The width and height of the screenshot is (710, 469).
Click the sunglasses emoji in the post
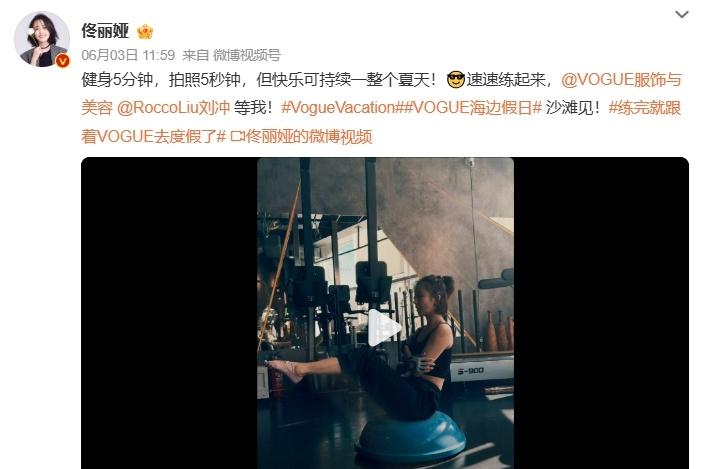tap(456, 80)
